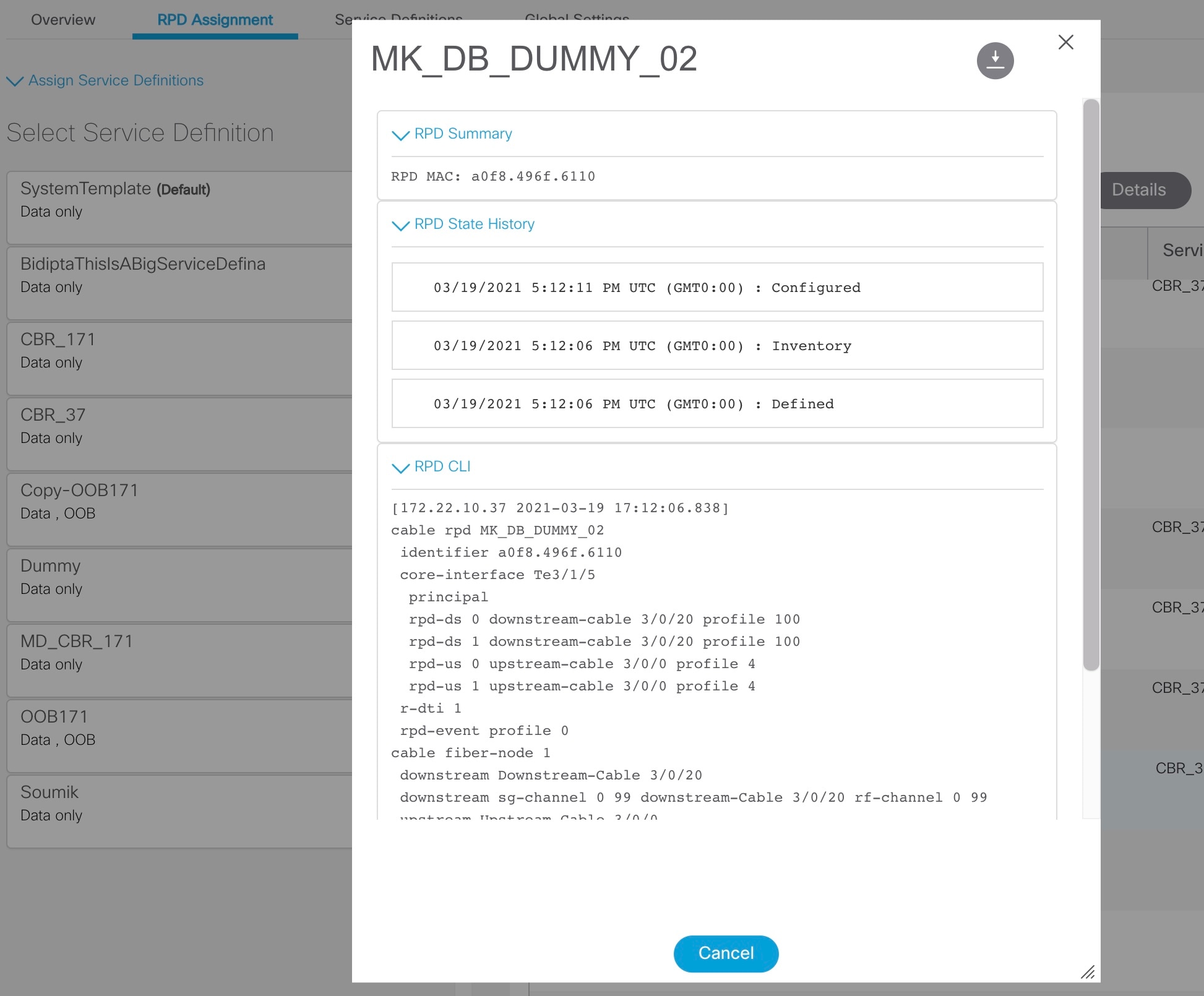Select the RPD Assignment tab
The width and height of the screenshot is (1204, 996).
coord(215,19)
